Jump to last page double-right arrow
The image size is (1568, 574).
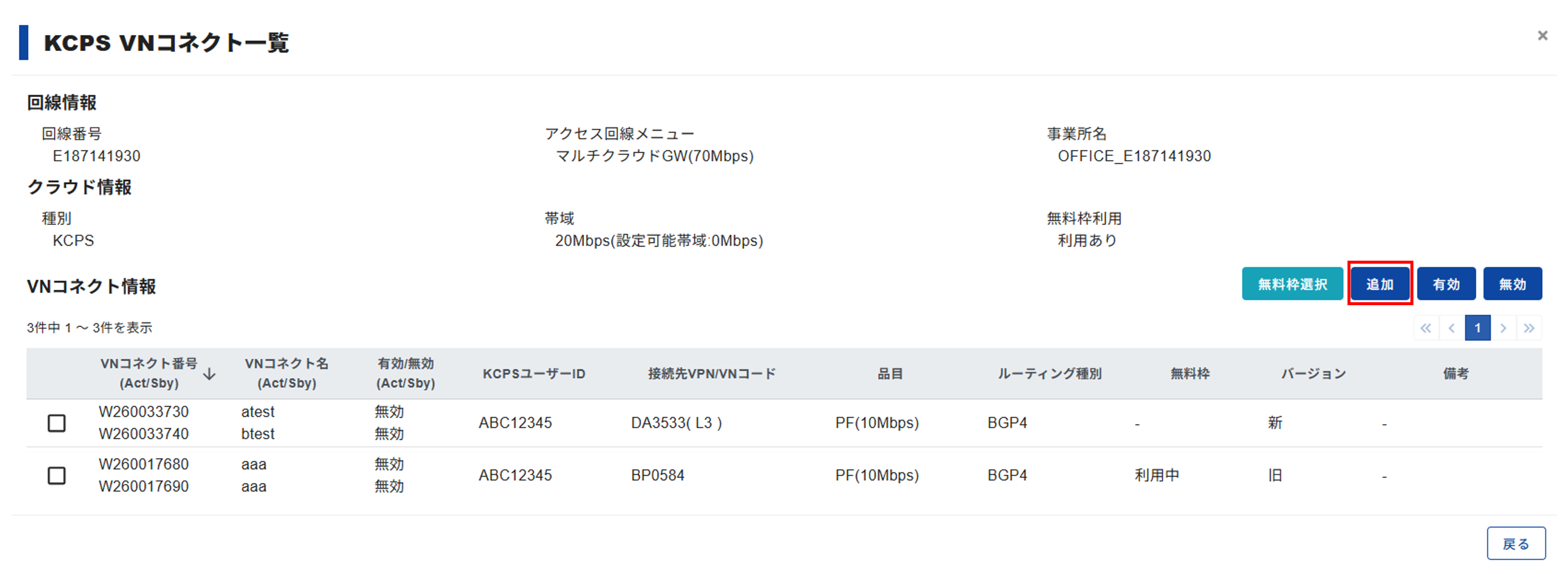(x=1529, y=328)
